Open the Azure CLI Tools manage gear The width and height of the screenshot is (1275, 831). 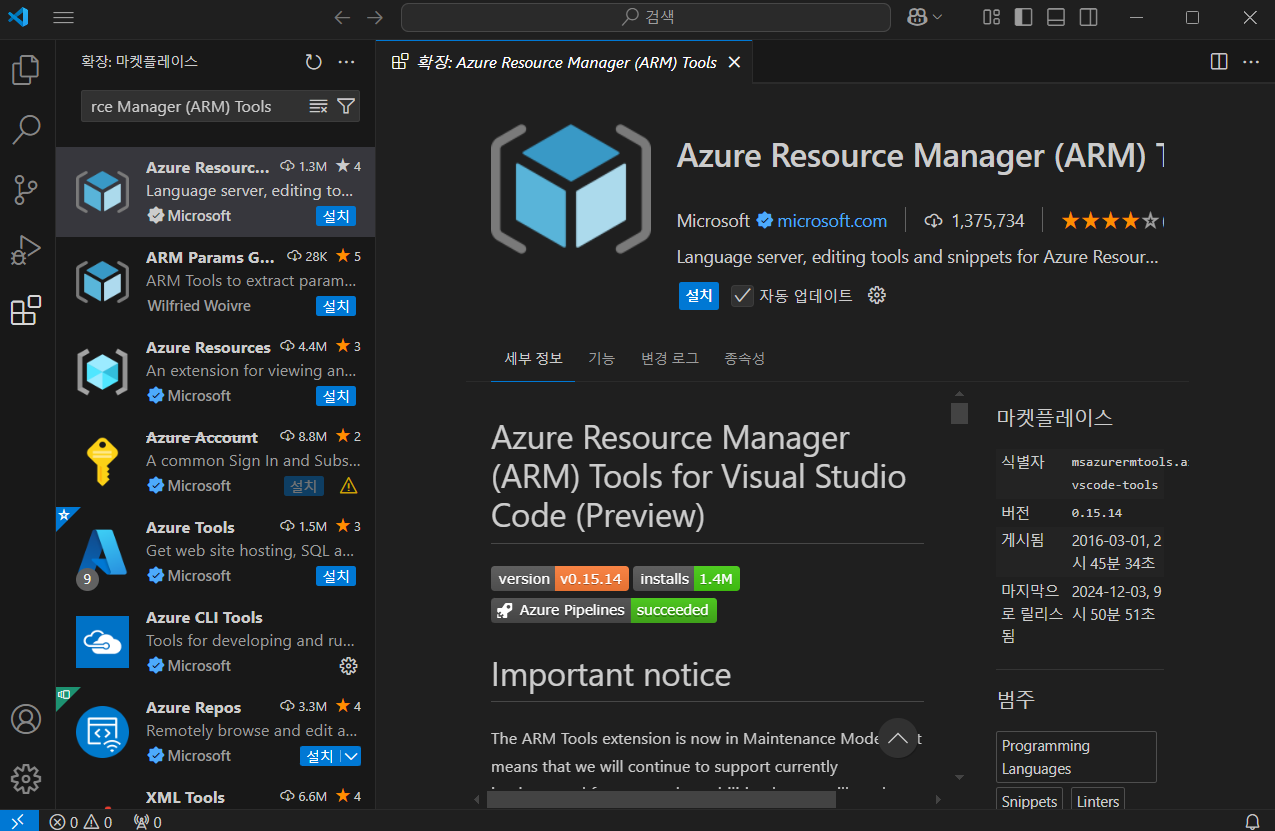tap(348, 666)
